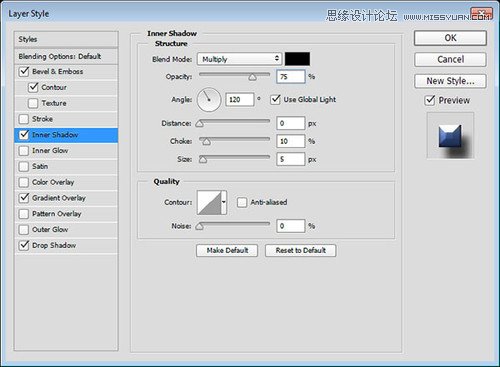Select the Drop Shadow label

pyautogui.click(x=54, y=245)
